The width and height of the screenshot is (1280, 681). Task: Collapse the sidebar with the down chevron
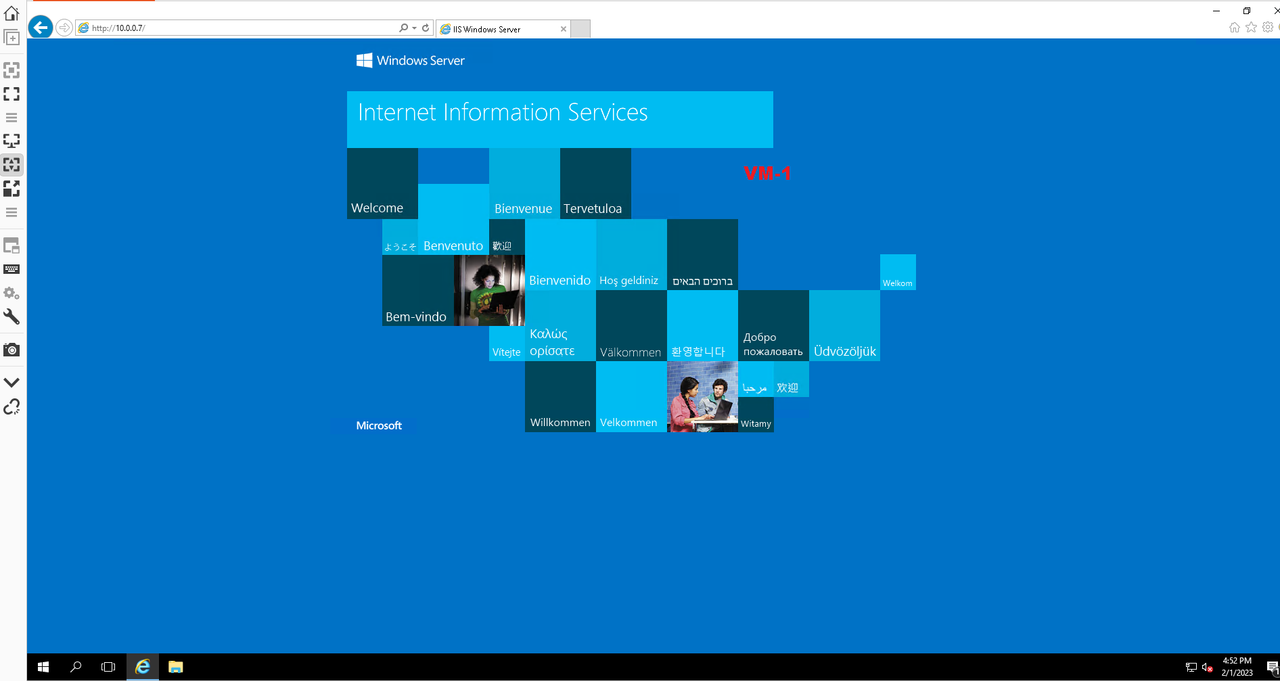(x=12, y=382)
